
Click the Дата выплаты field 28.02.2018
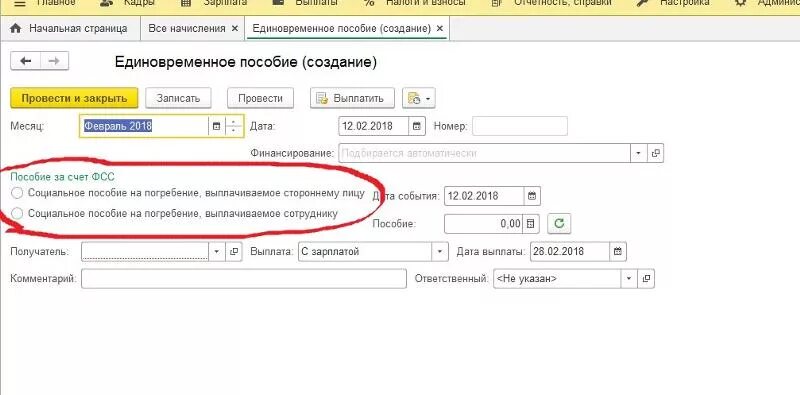(x=569, y=251)
